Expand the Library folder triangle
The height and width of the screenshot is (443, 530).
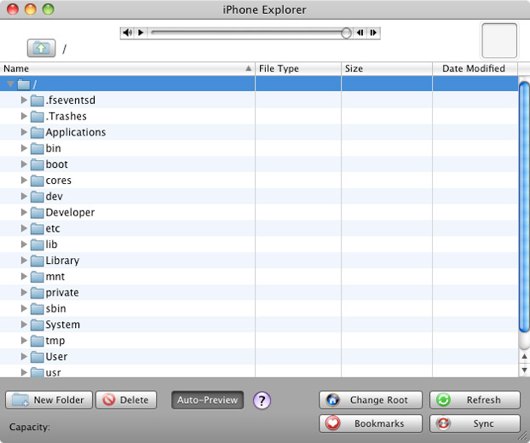(x=24, y=260)
